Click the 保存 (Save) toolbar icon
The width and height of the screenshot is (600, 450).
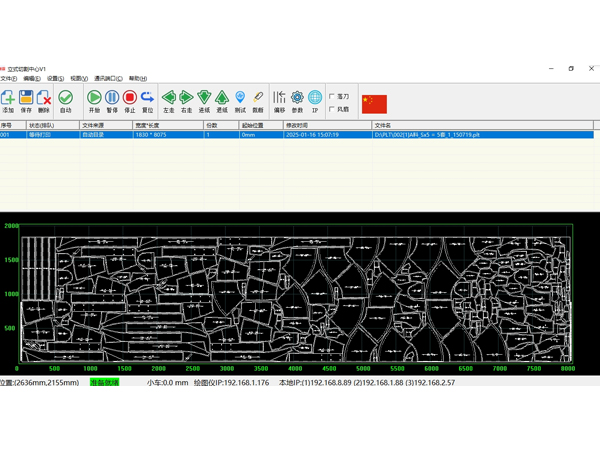tap(26, 99)
